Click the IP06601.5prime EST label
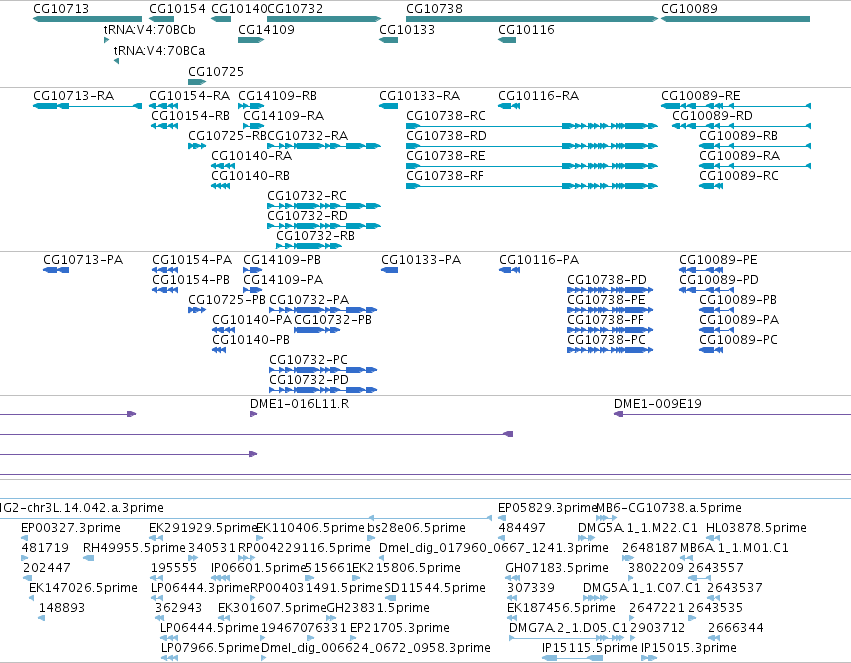 [x=259, y=568]
